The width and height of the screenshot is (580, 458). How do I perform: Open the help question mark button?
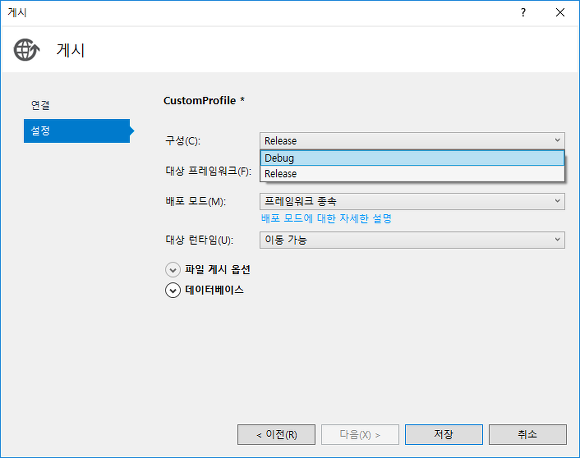pos(523,13)
